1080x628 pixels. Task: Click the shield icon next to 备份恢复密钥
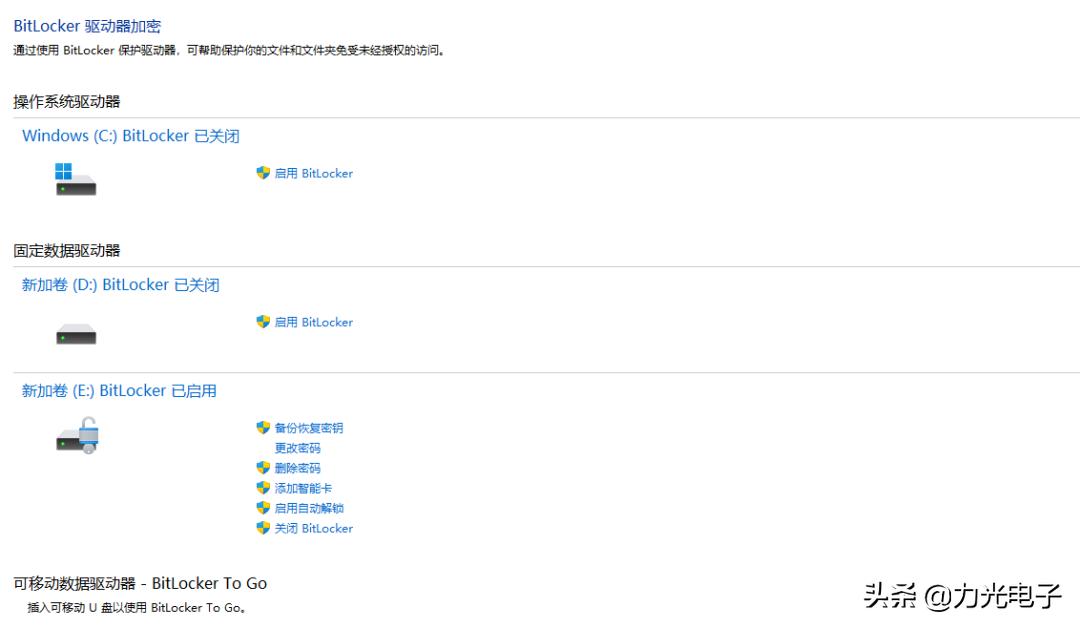tap(262, 427)
